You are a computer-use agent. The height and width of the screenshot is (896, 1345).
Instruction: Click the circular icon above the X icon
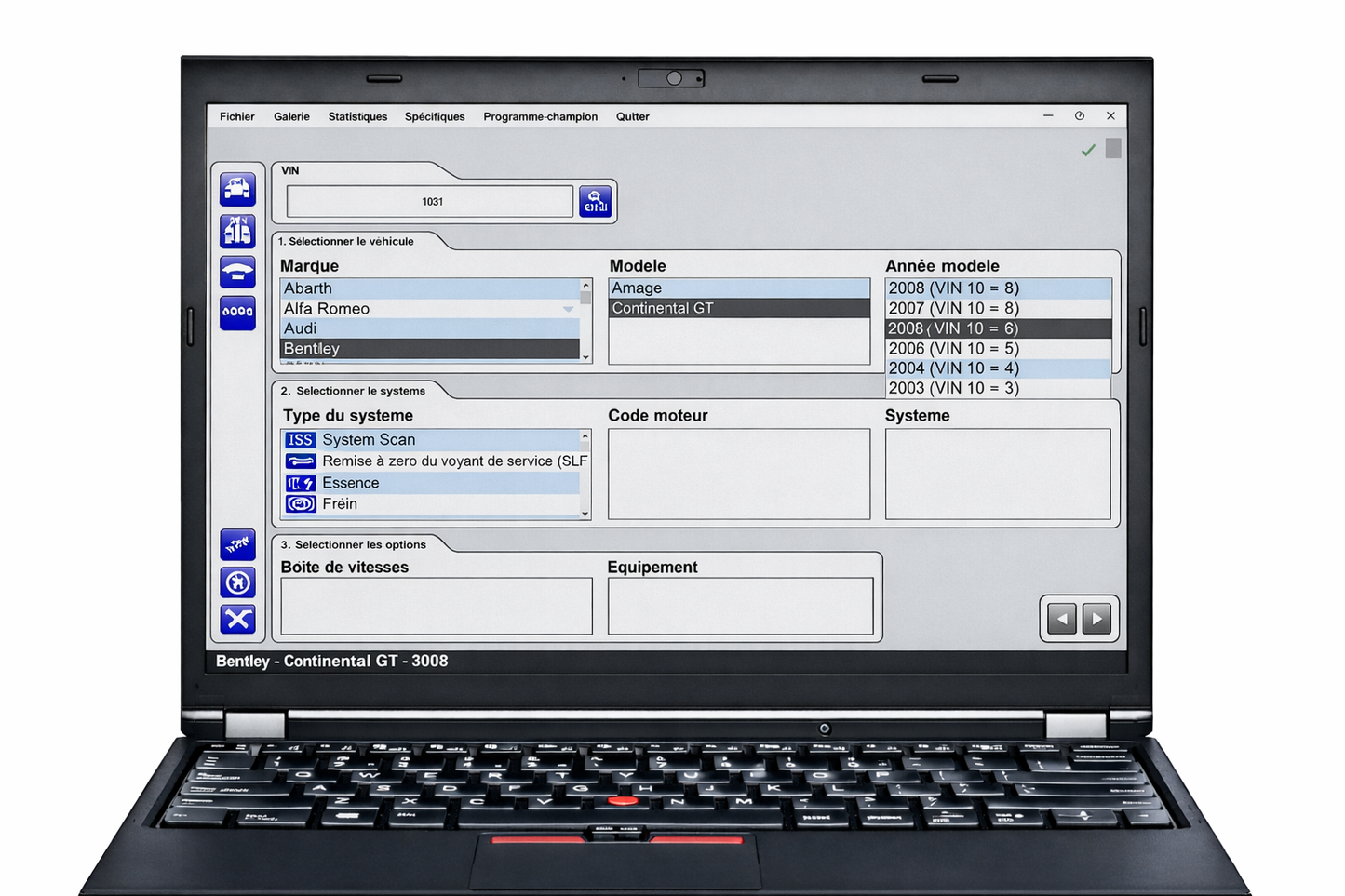click(x=237, y=582)
